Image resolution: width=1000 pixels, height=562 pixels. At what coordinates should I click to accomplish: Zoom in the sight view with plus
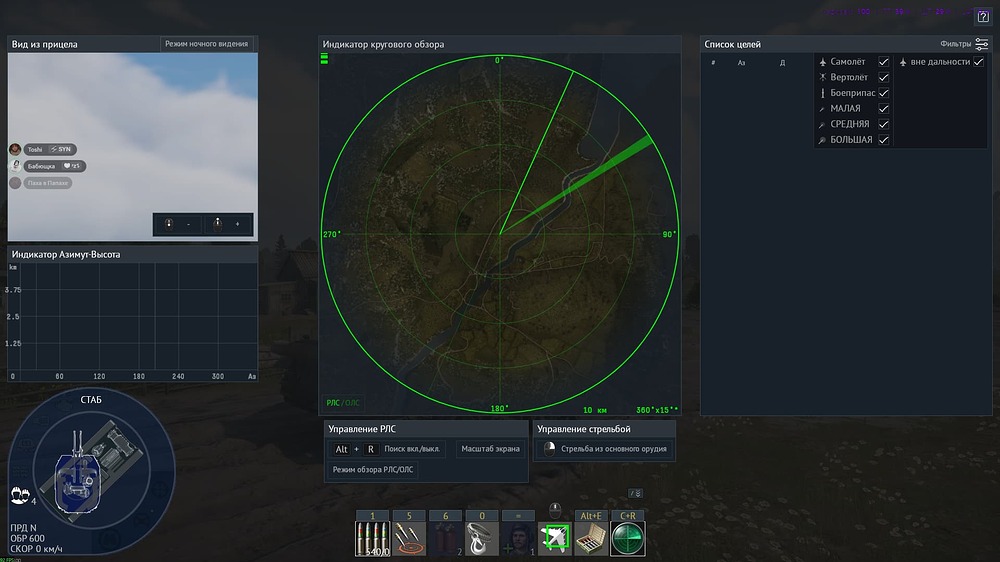coord(228,224)
